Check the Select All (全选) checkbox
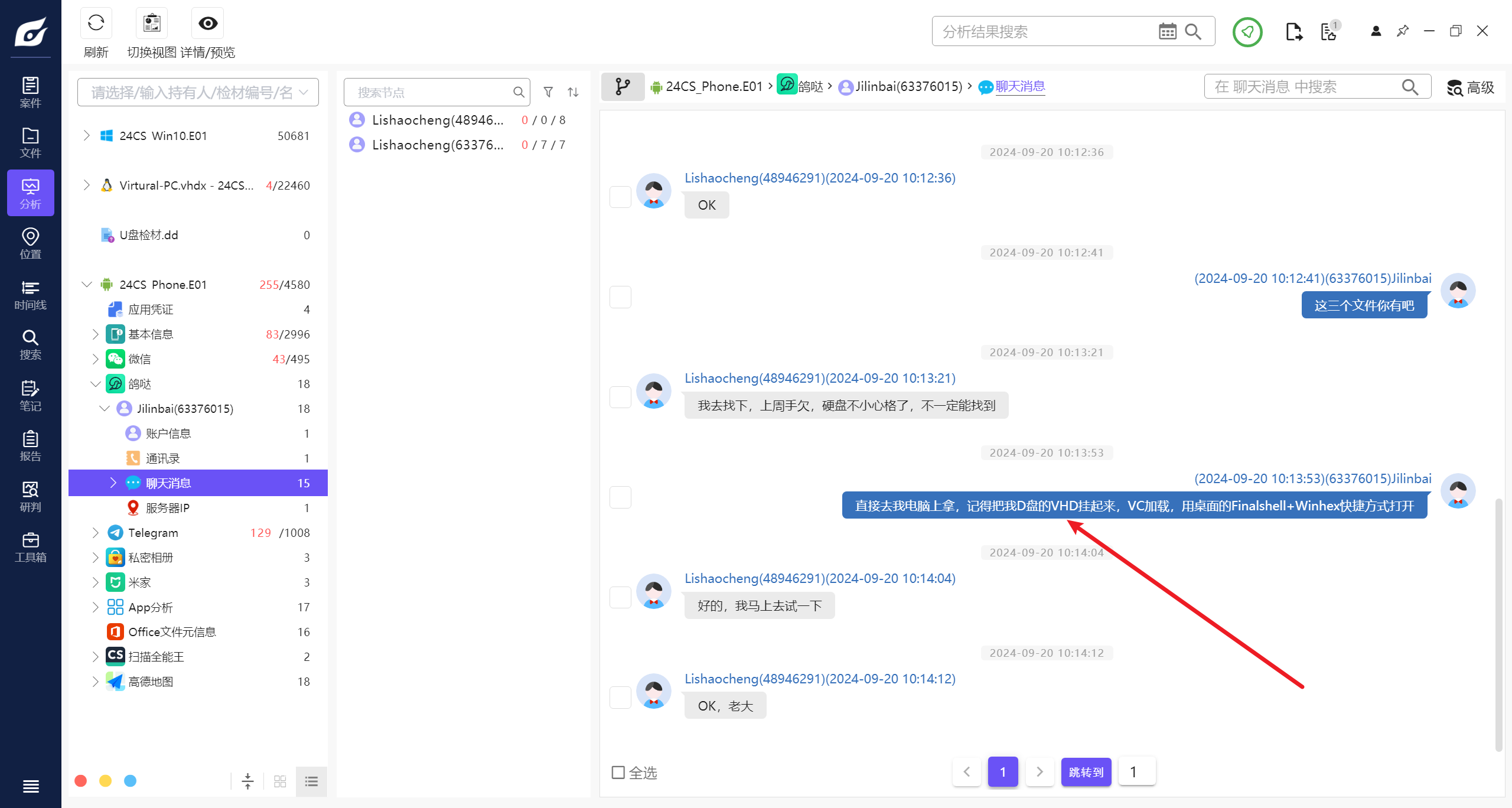Image resolution: width=1512 pixels, height=808 pixels. click(x=618, y=773)
